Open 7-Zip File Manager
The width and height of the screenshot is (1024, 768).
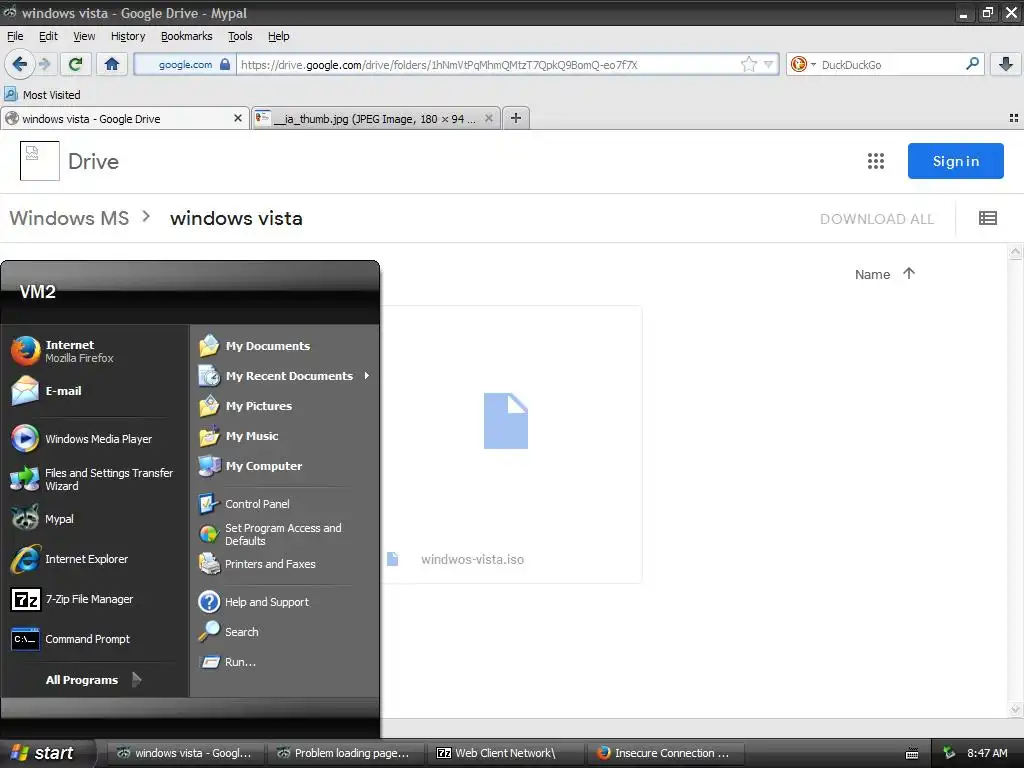96,599
